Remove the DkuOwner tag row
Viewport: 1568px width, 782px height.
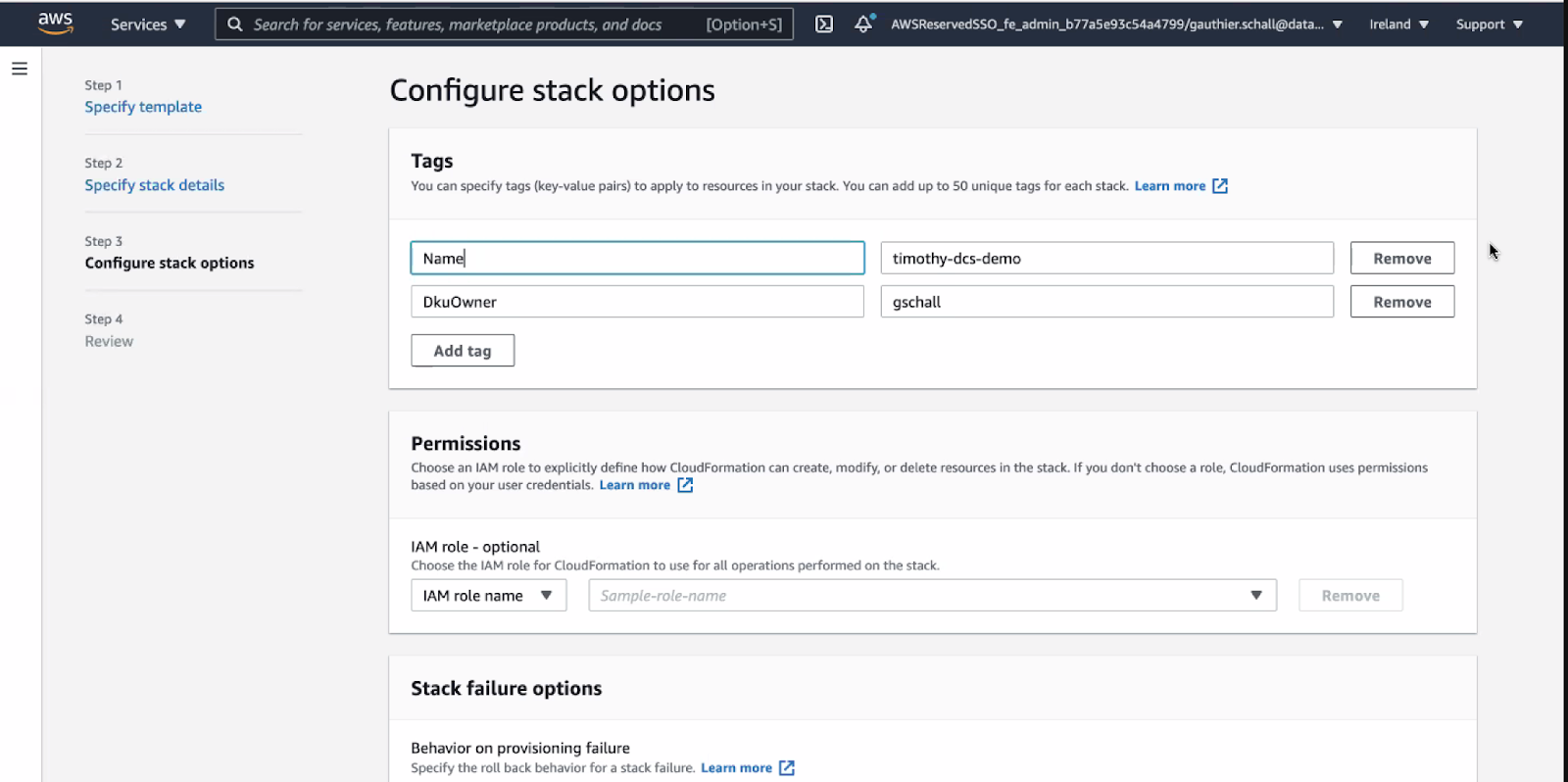tap(1401, 302)
